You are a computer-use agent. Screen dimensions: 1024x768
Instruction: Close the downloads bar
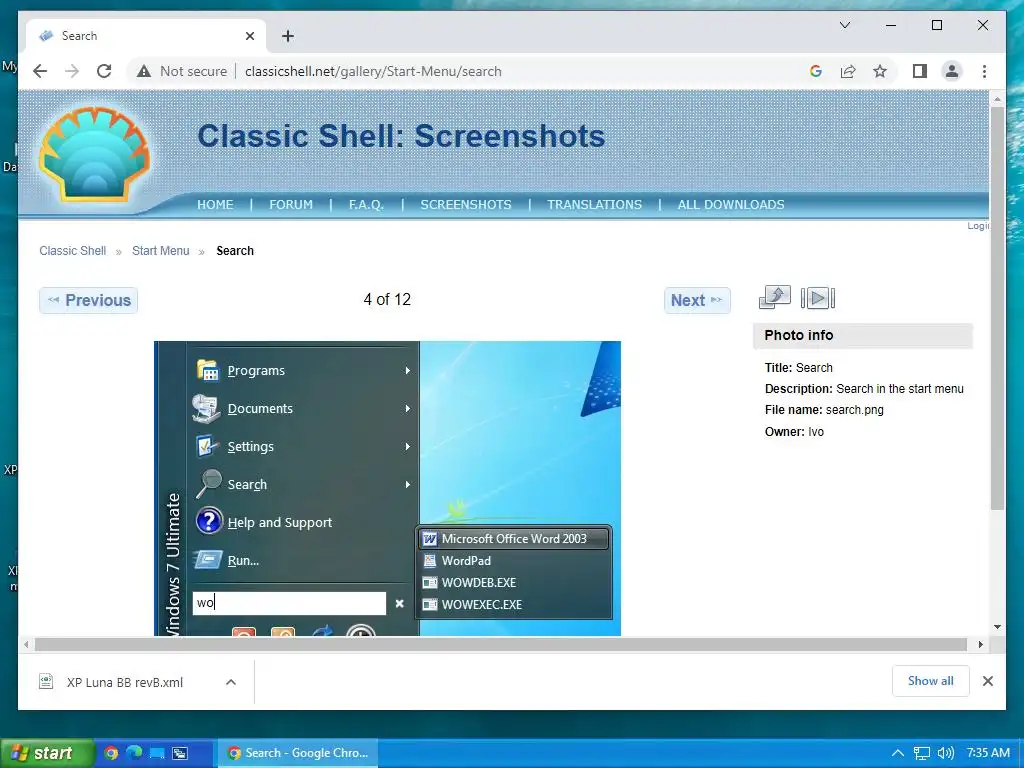click(x=987, y=681)
